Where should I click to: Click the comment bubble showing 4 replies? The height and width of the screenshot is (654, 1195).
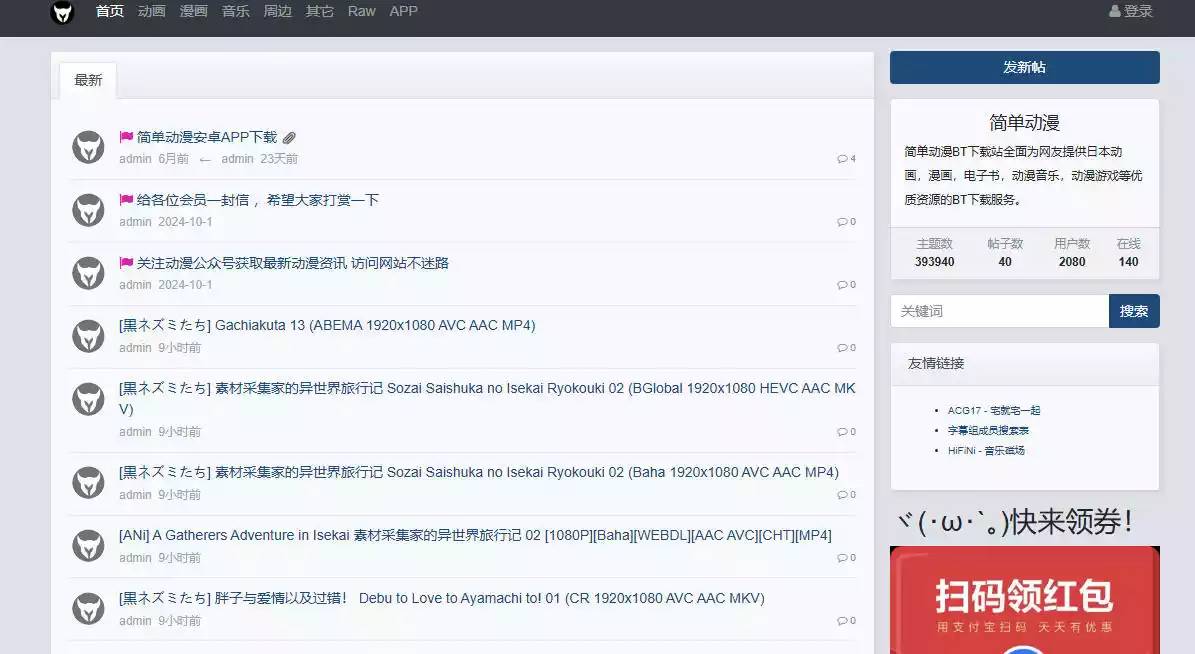845,158
